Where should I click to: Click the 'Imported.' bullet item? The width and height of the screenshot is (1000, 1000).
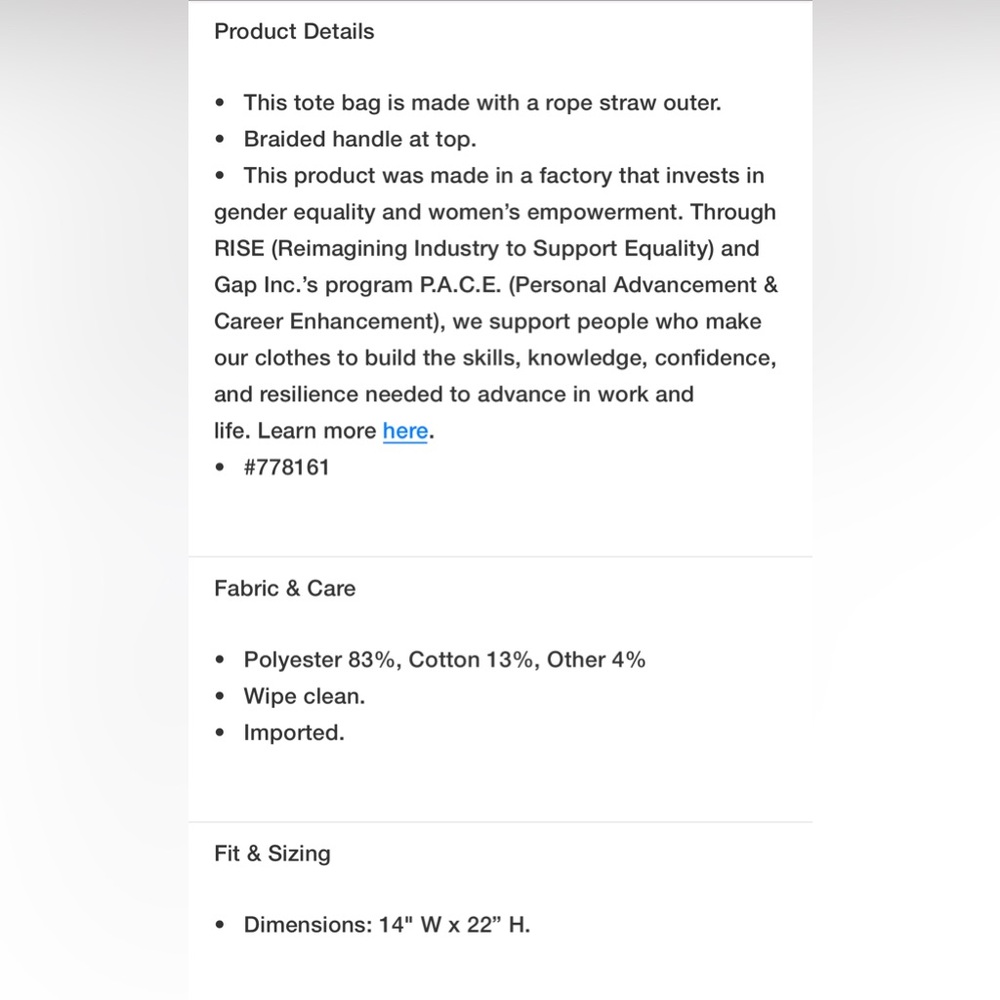pos(294,733)
